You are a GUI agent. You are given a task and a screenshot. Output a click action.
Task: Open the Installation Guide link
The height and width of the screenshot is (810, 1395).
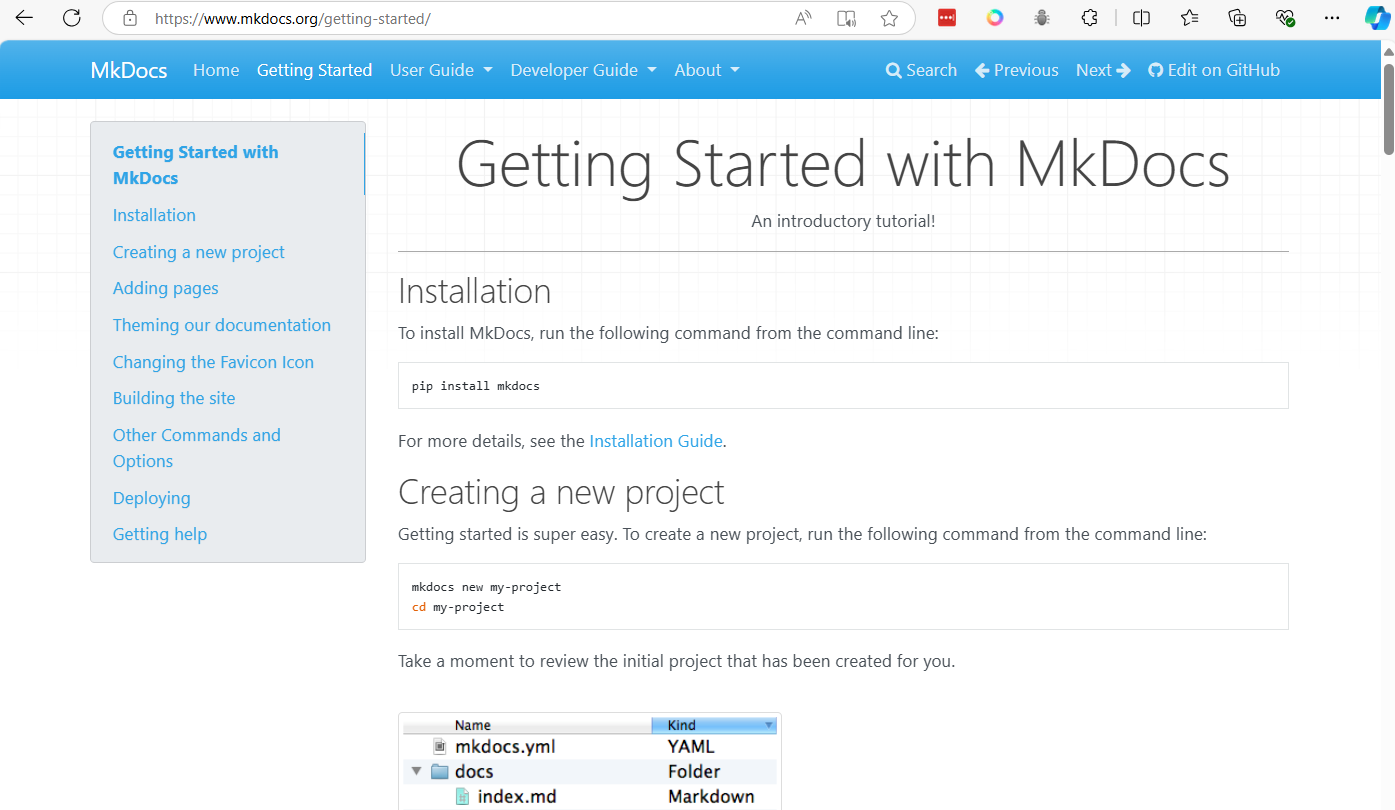[656, 441]
